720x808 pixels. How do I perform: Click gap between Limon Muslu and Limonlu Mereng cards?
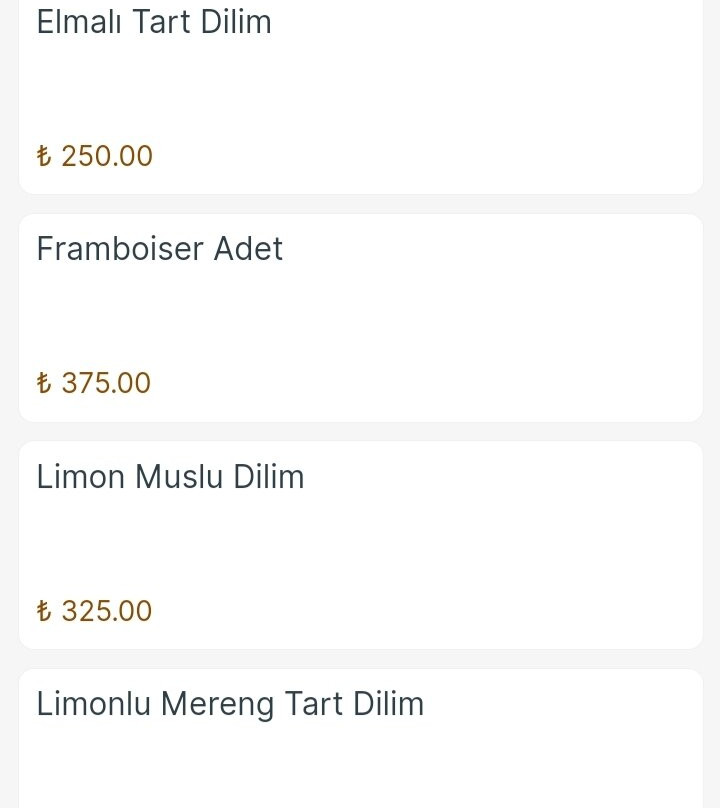(x=360, y=659)
